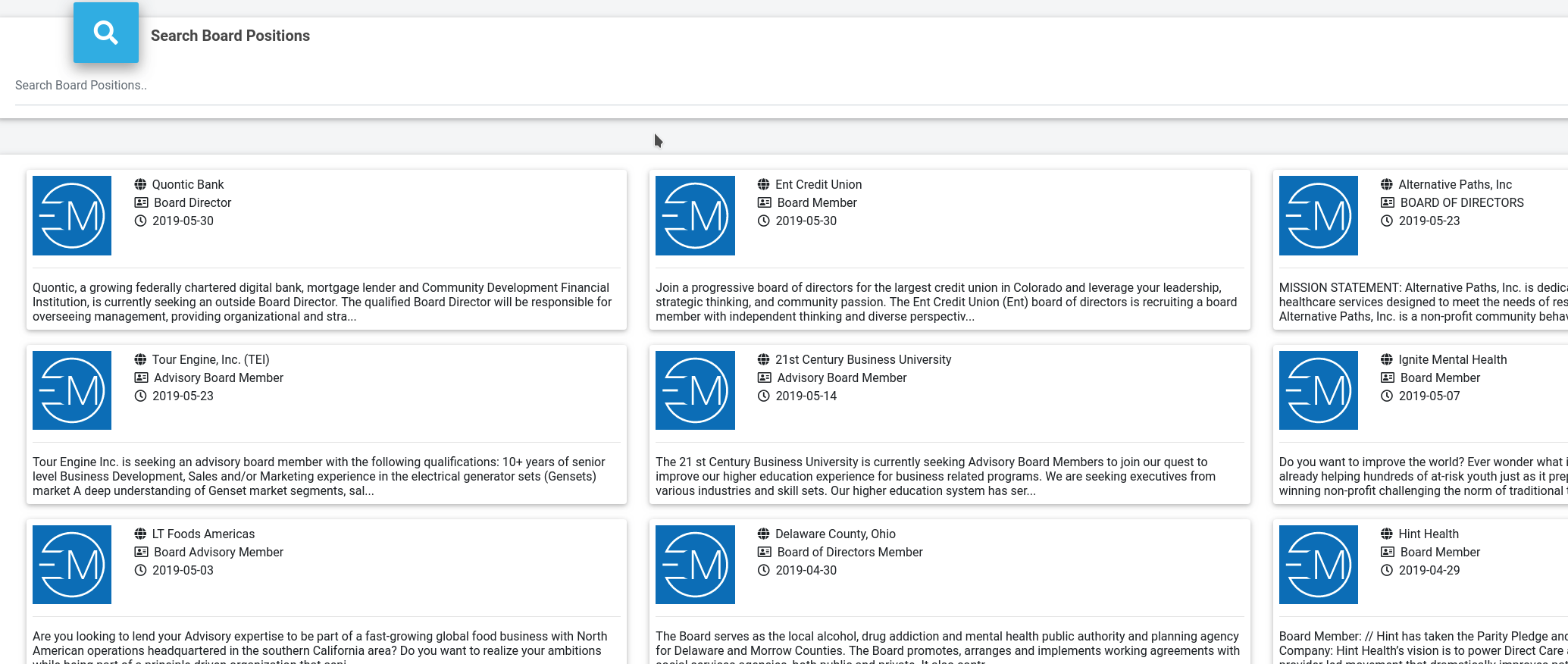This screenshot has width=1568, height=664.
Task: Click the date 2019-05-07
Action: click(x=1429, y=396)
